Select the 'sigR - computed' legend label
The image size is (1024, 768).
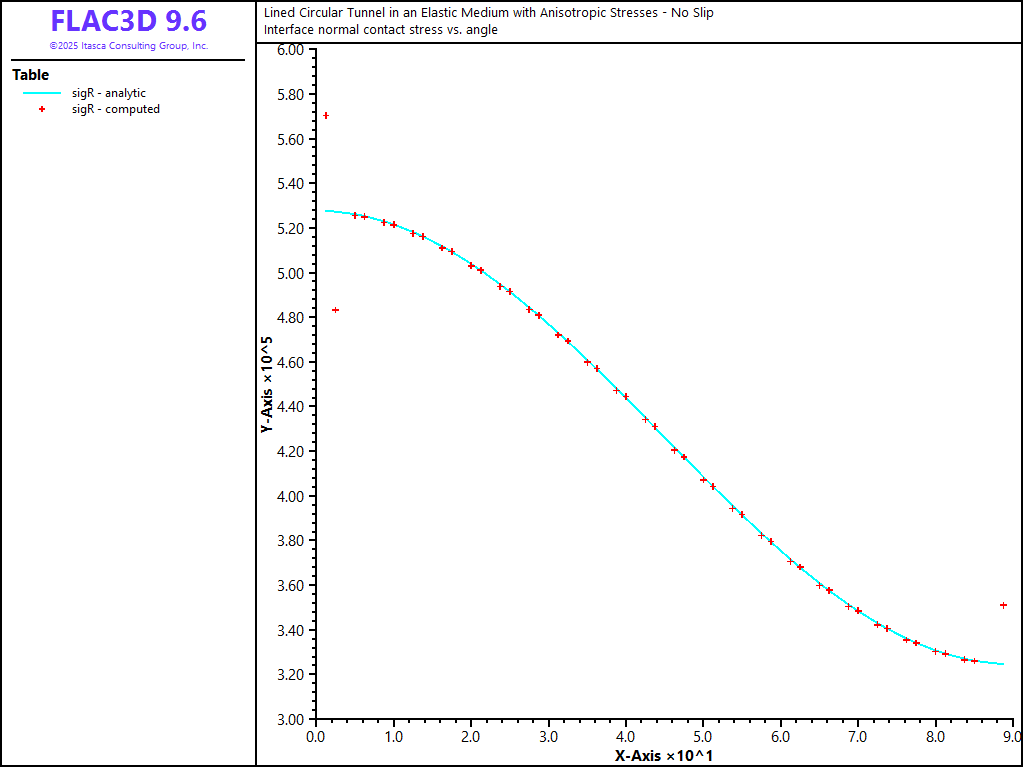(x=115, y=110)
